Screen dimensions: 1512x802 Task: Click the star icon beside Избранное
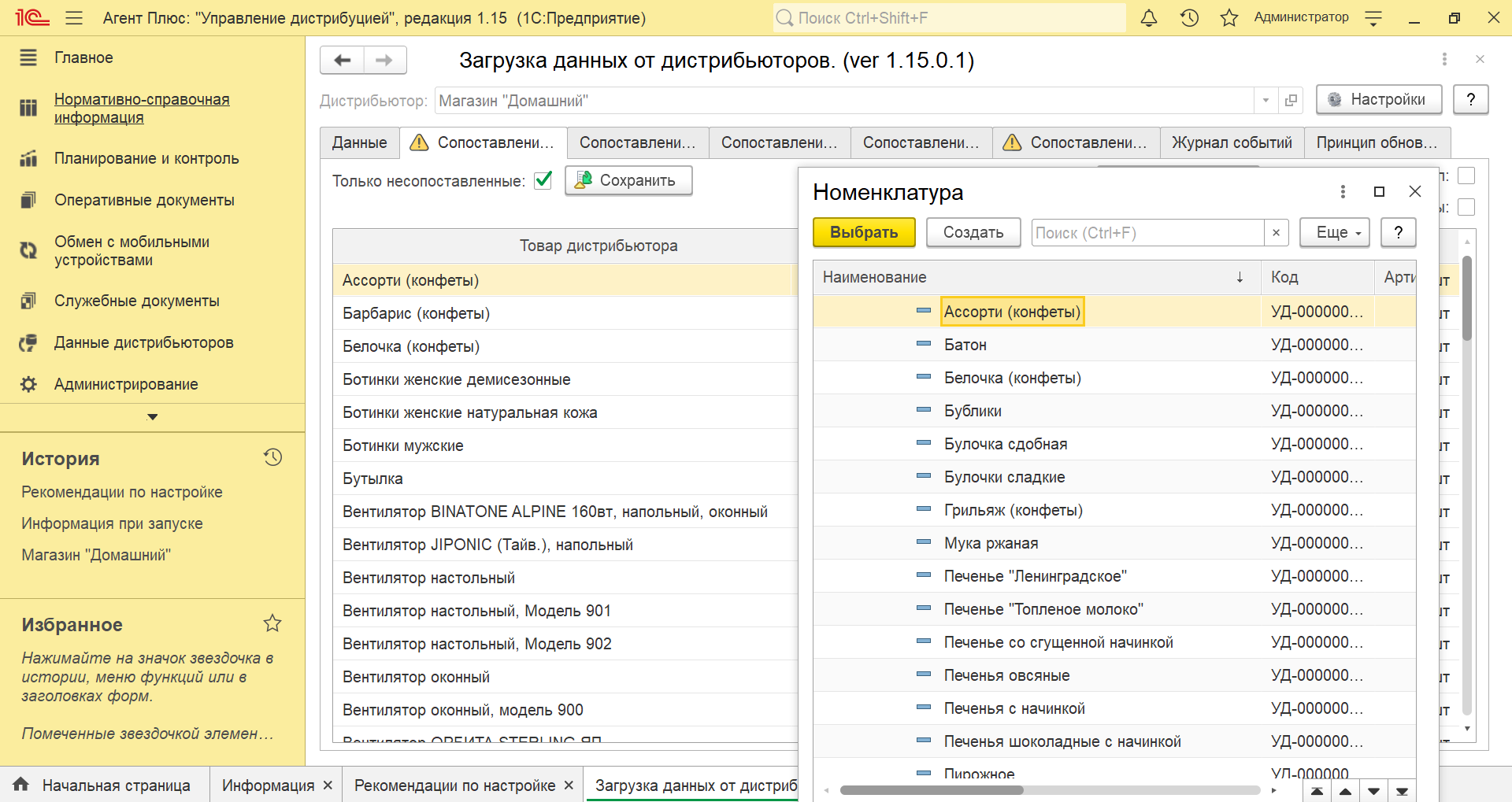[x=272, y=623]
